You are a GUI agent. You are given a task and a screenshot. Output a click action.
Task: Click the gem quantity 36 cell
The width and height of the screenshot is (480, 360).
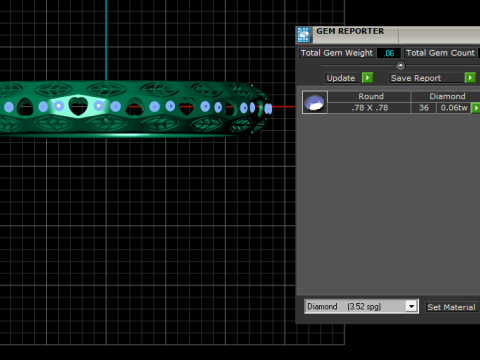click(x=424, y=108)
